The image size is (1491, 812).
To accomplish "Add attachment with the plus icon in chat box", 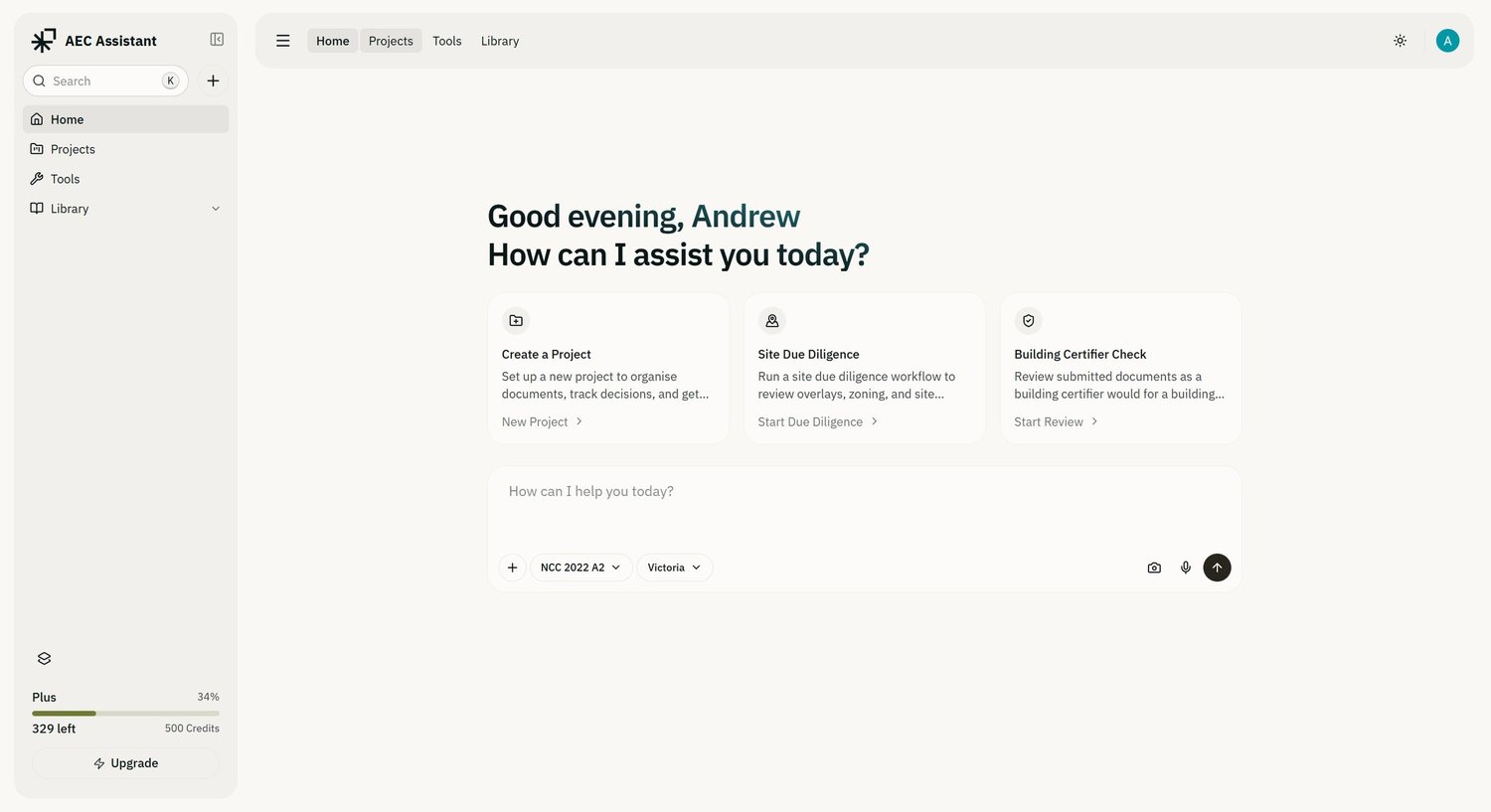I will pos(512,568).
